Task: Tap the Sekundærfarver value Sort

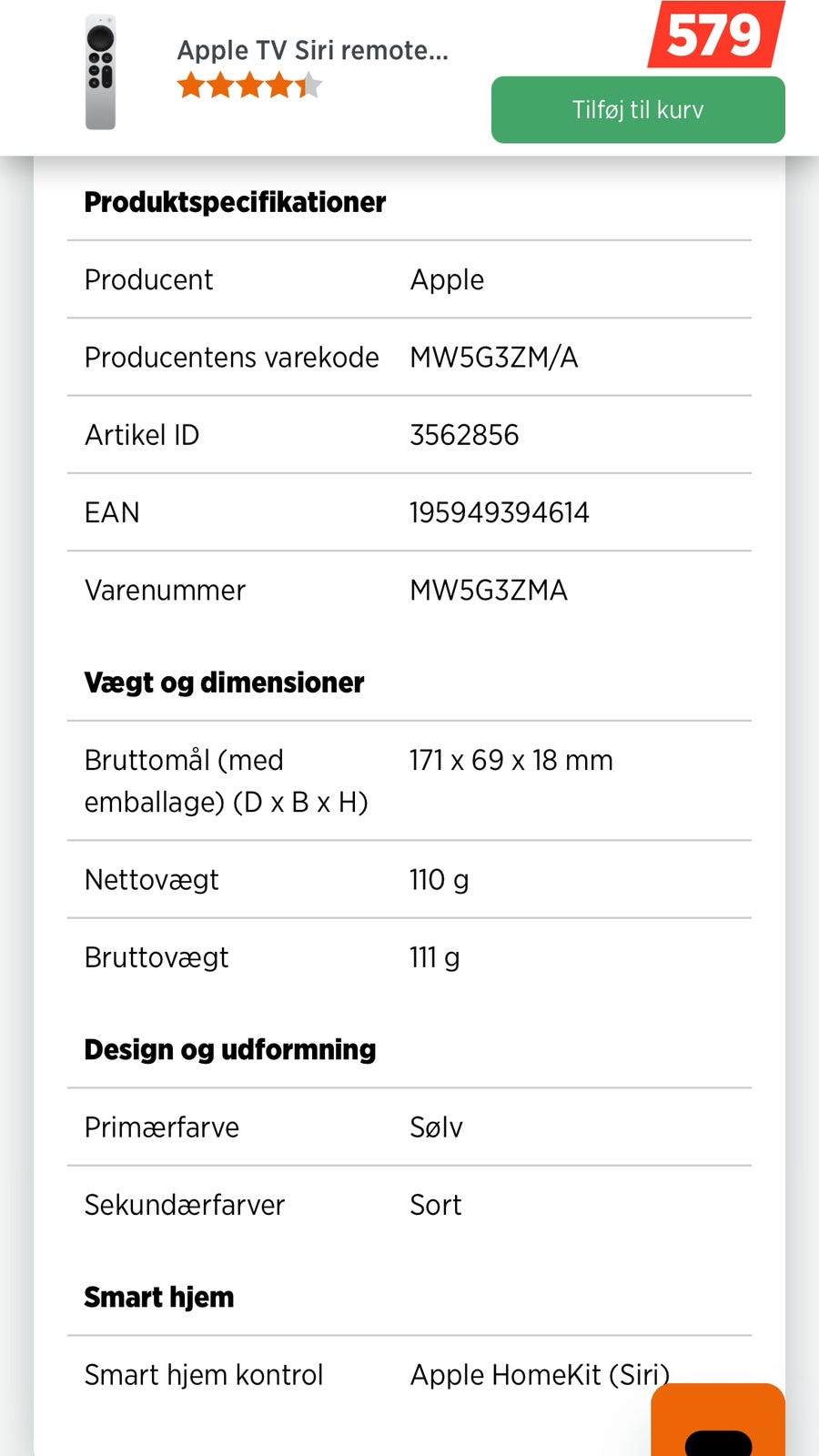Action: (435, 1205)
